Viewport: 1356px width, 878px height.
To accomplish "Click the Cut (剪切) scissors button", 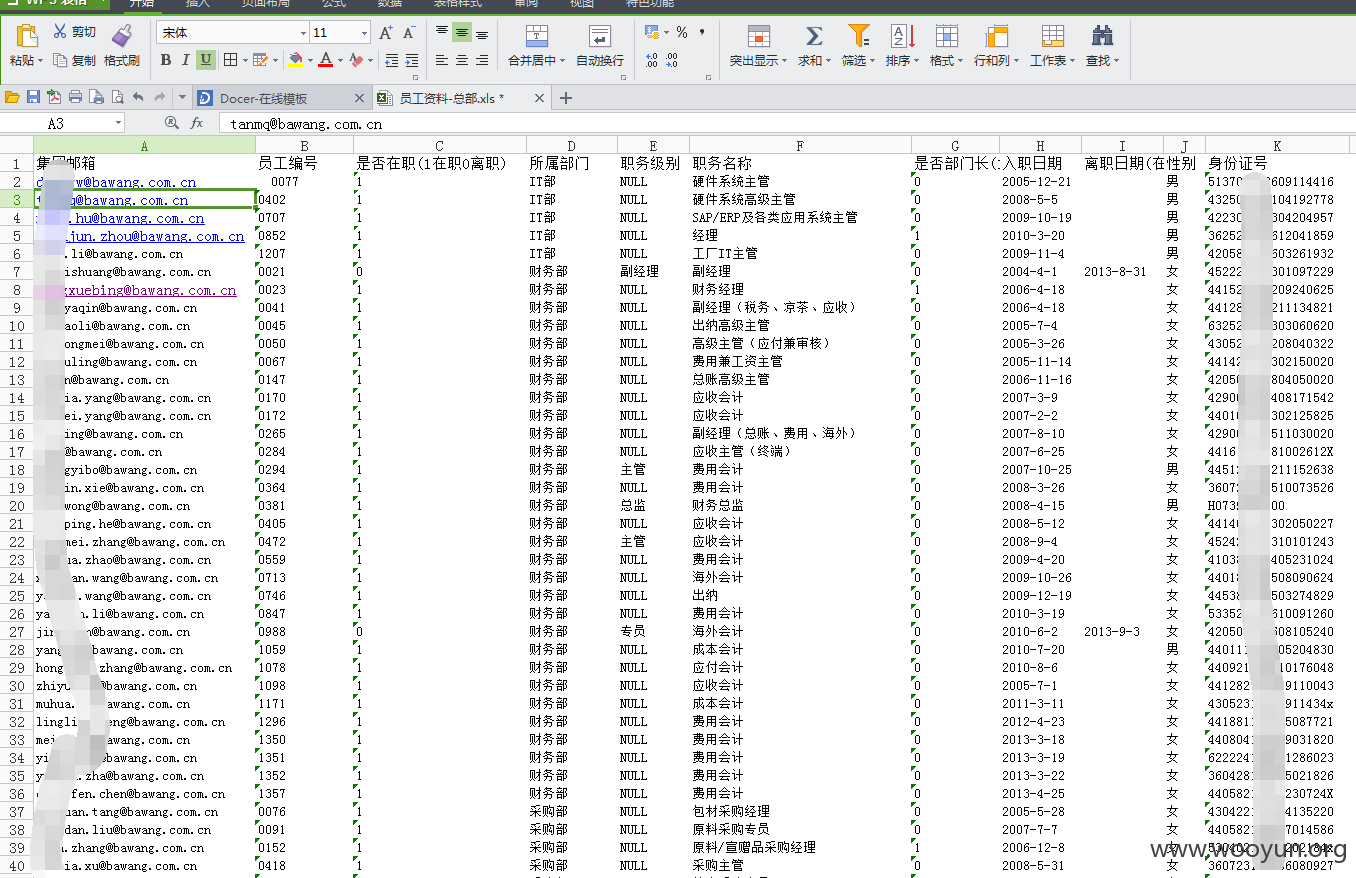I will click(74, 32).
